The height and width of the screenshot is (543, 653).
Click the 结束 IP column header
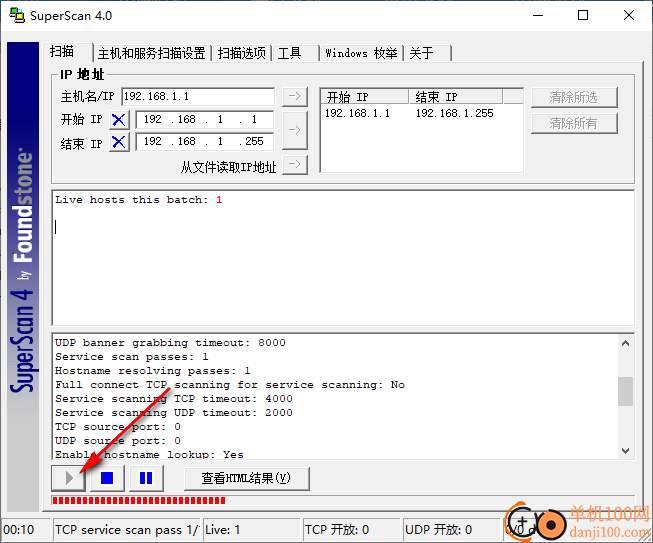[x=456, y=97]
